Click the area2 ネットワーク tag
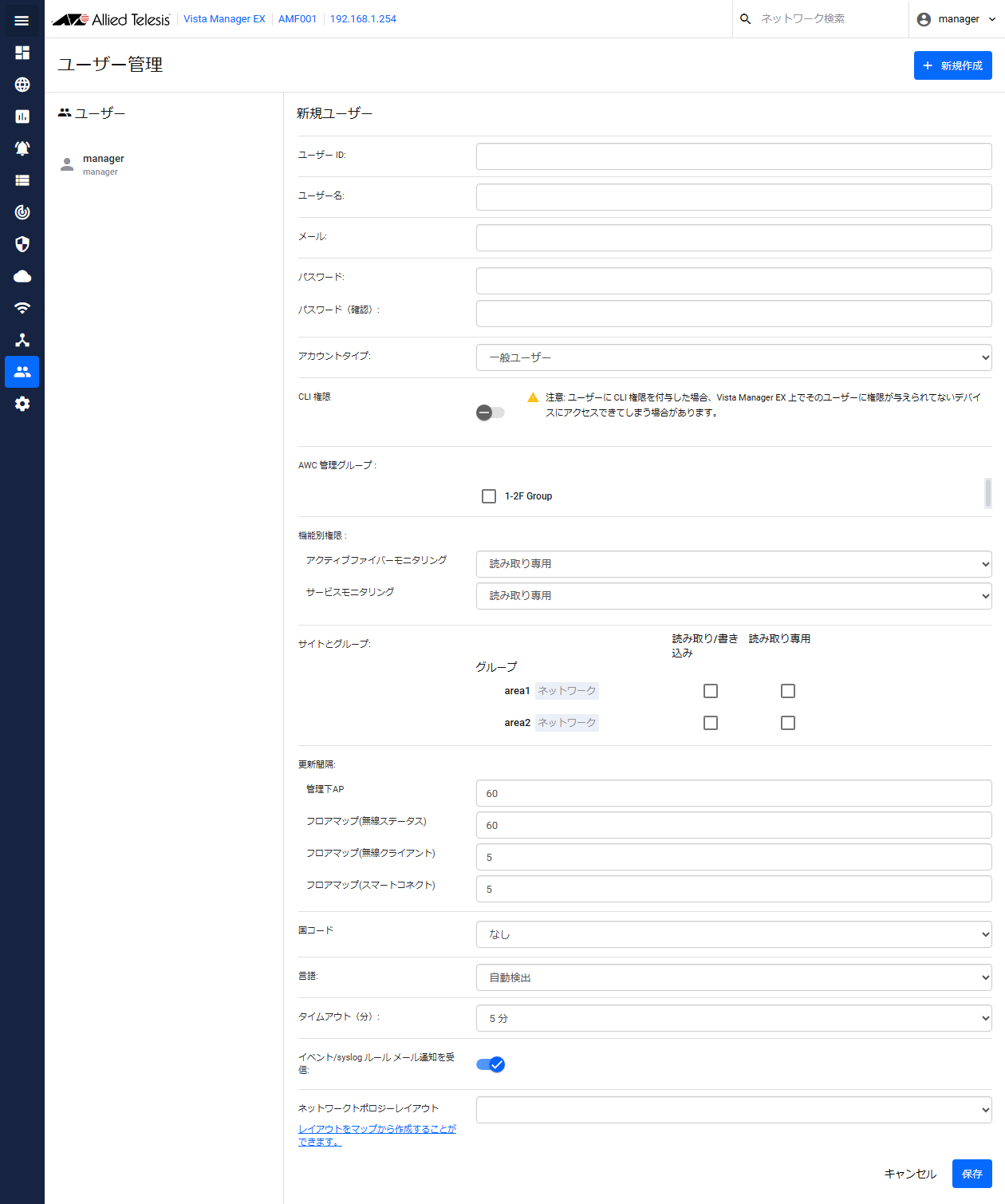 click(x=566, y=723)
